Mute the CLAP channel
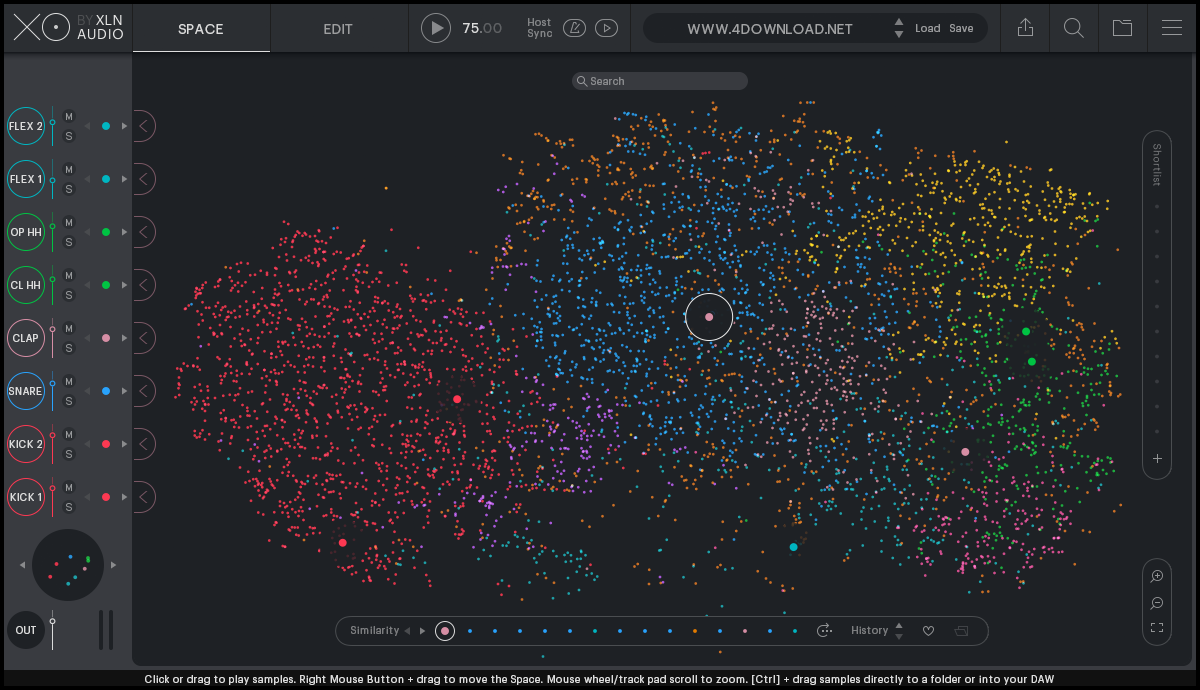This screenshot has height=690, width=1200. [69, 329]
